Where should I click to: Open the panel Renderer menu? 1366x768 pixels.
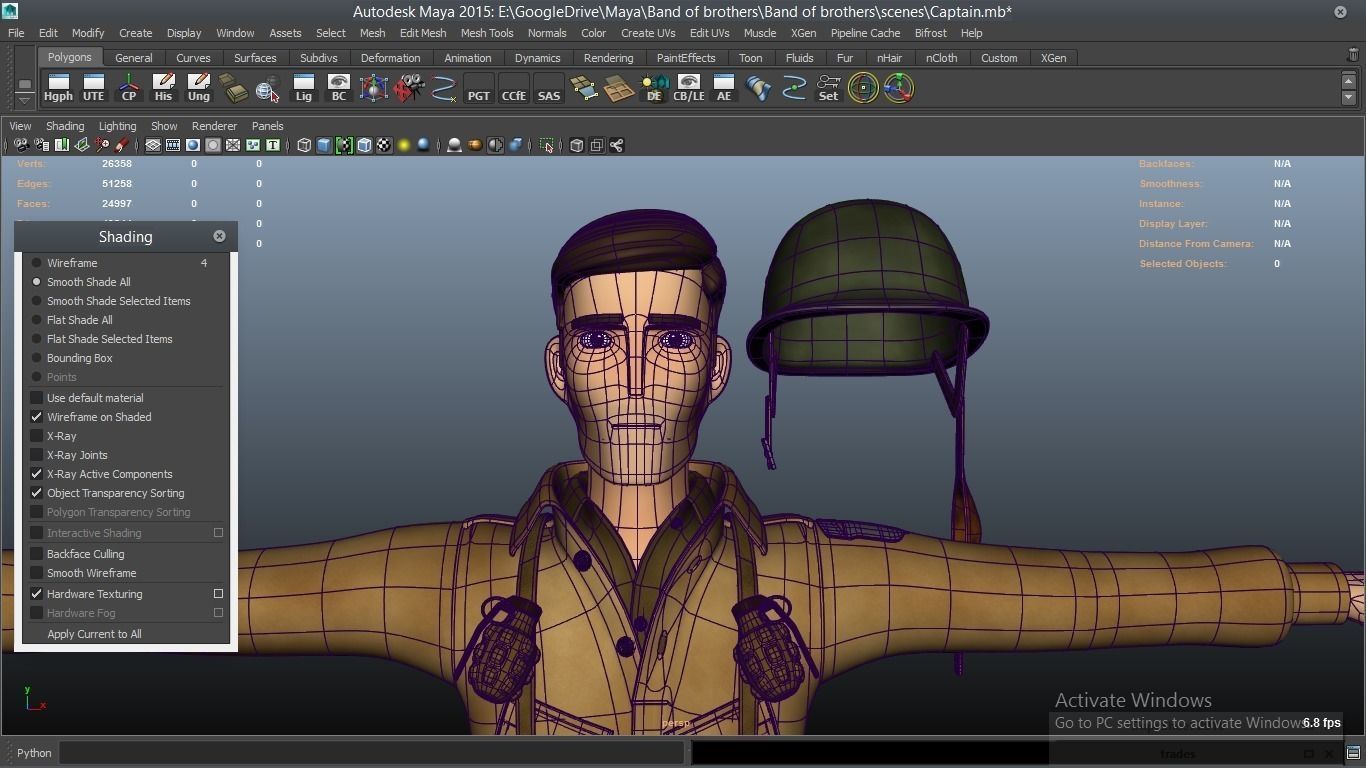coord(214,126)
